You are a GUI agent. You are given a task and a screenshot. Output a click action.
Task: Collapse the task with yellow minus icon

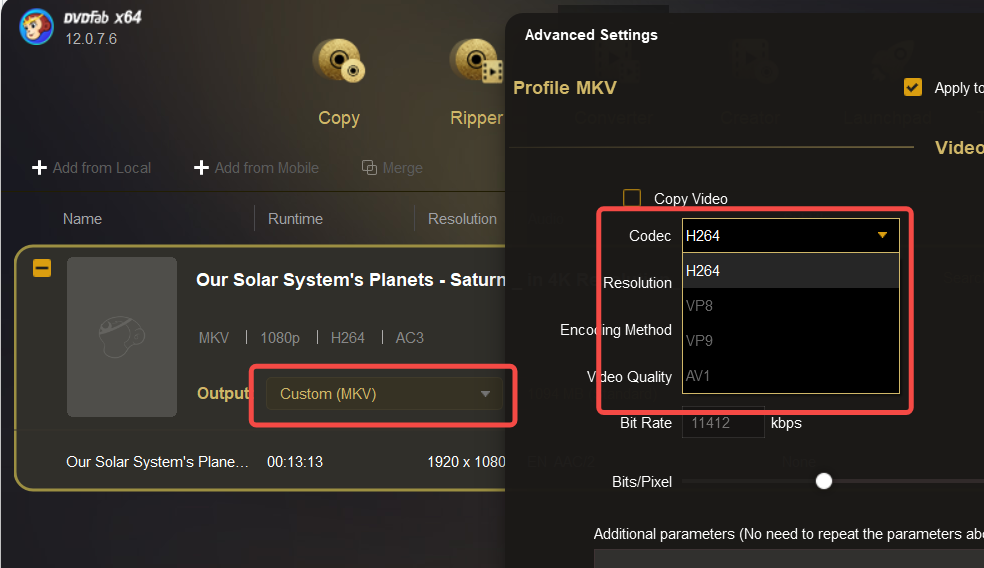click(x=42, y=268)
